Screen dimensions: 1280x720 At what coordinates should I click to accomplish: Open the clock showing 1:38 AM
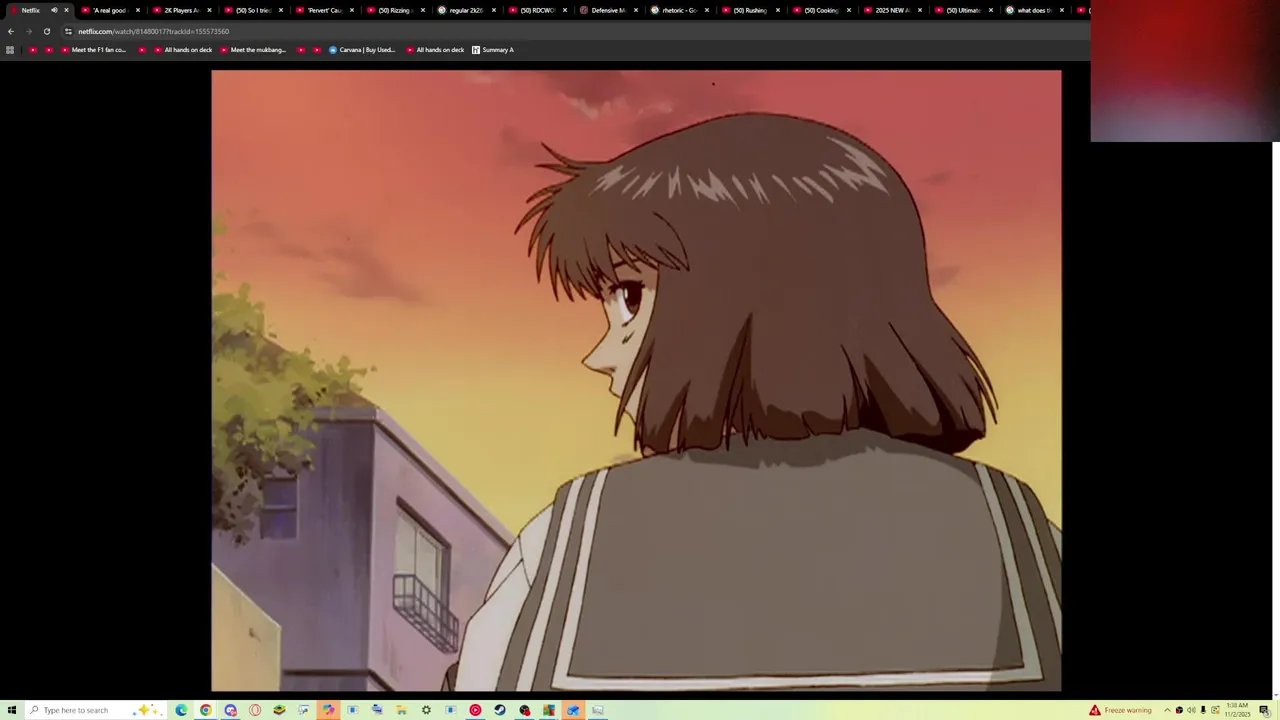coord(1237,710)
